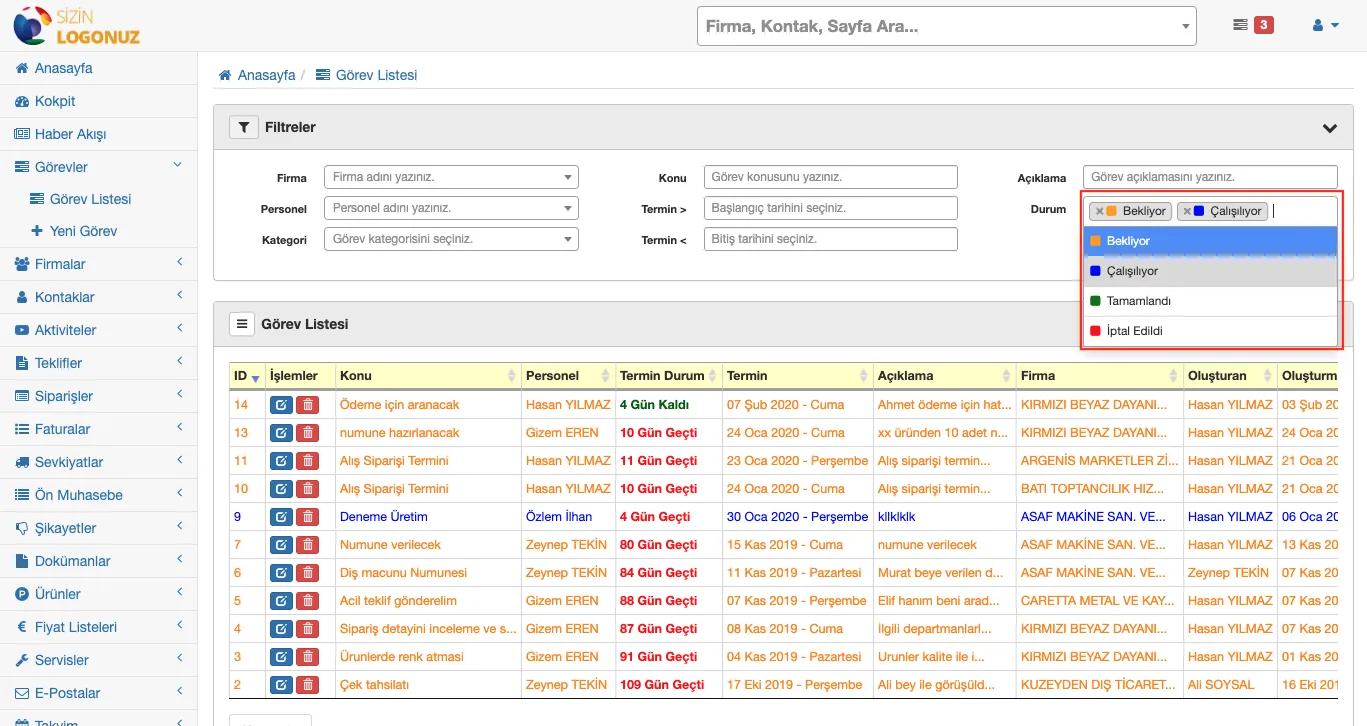Edit task 9 Deneme Üretim

click(x=281, y=517)
